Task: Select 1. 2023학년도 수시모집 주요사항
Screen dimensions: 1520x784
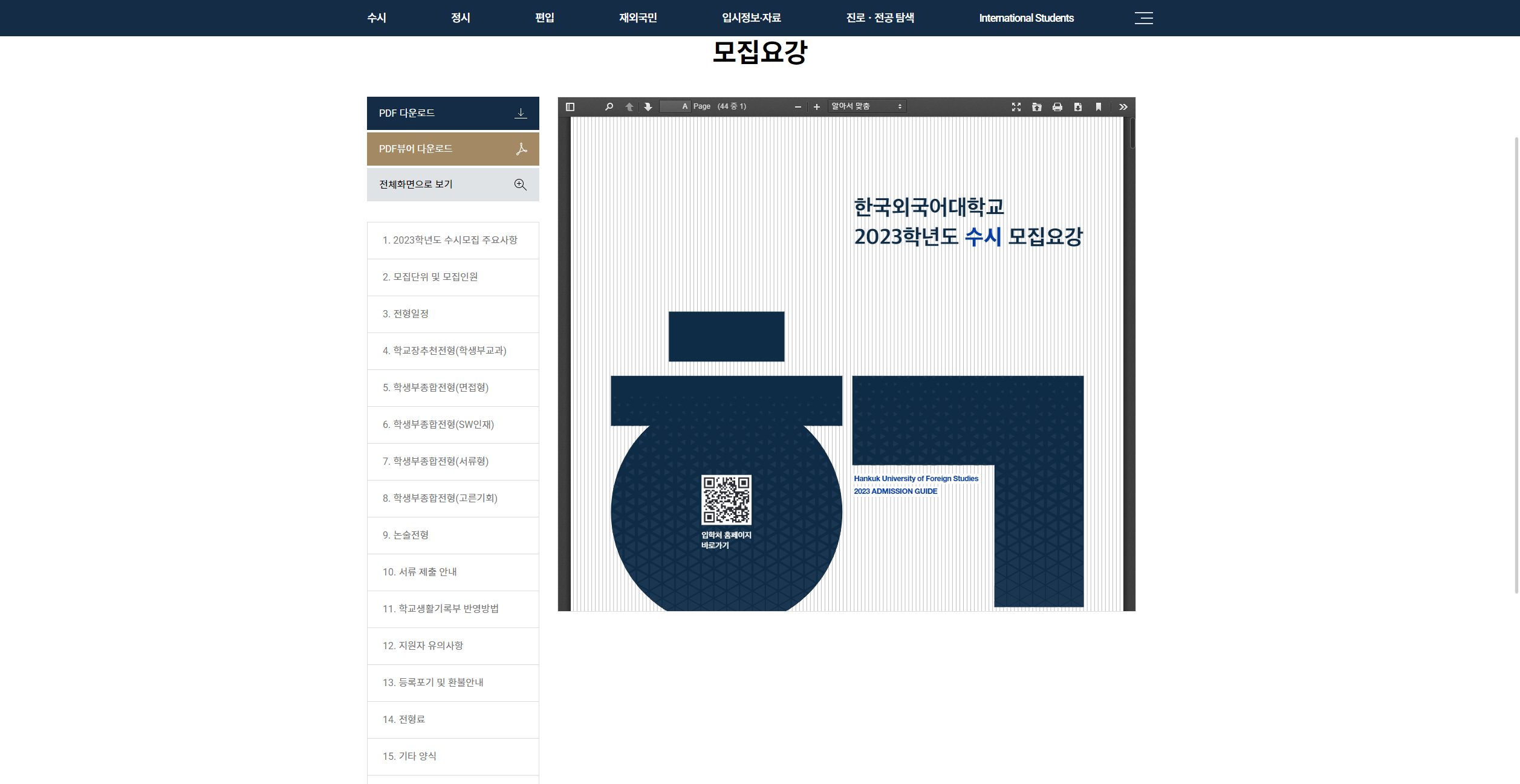Action: click(453, 241)
